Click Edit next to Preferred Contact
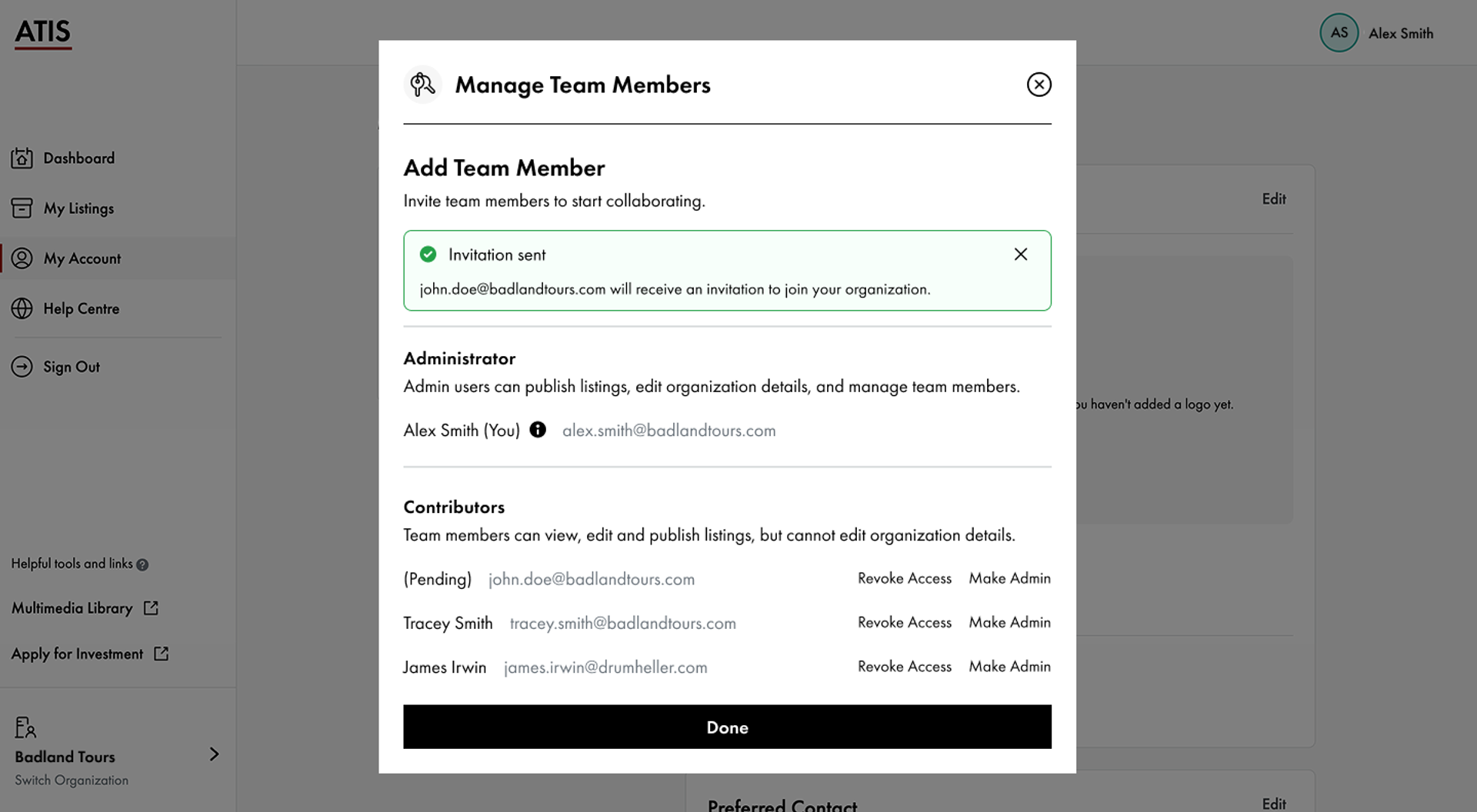The height and width of the screenshot is (812, 1477). pyautogui.click(x=1274, y=804)
